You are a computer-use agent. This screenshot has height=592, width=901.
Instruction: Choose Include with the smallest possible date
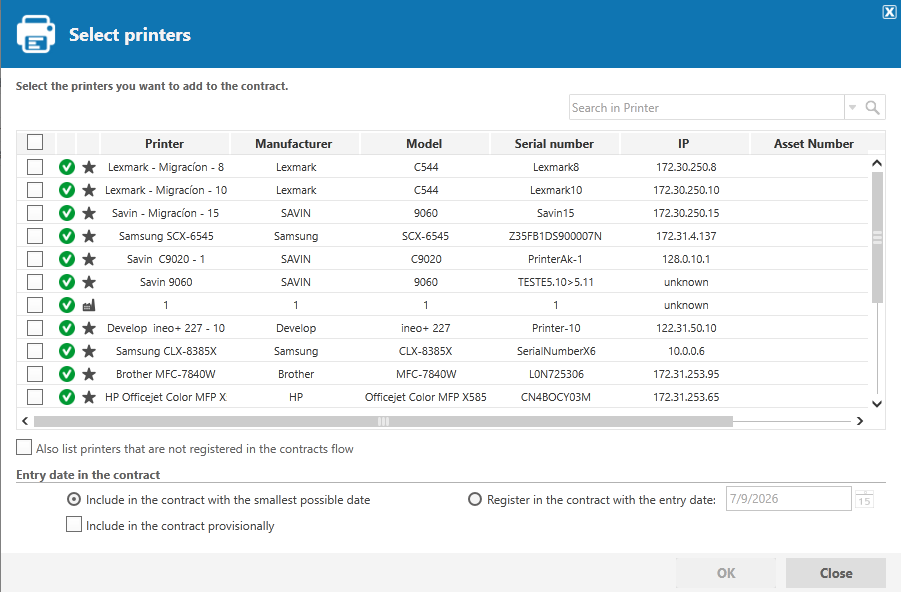(74, 499)
